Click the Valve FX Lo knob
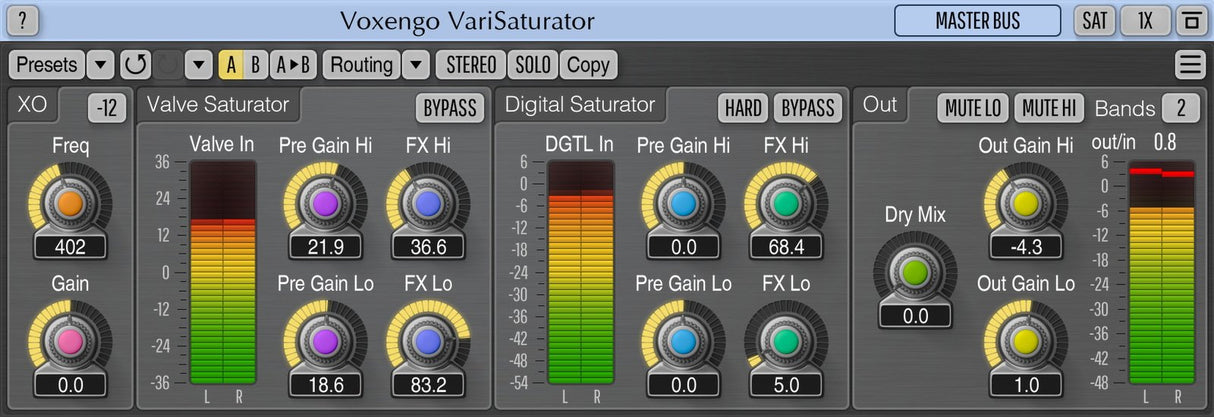1214x417 pixels. pyautogui.click(x=428, y=342)
